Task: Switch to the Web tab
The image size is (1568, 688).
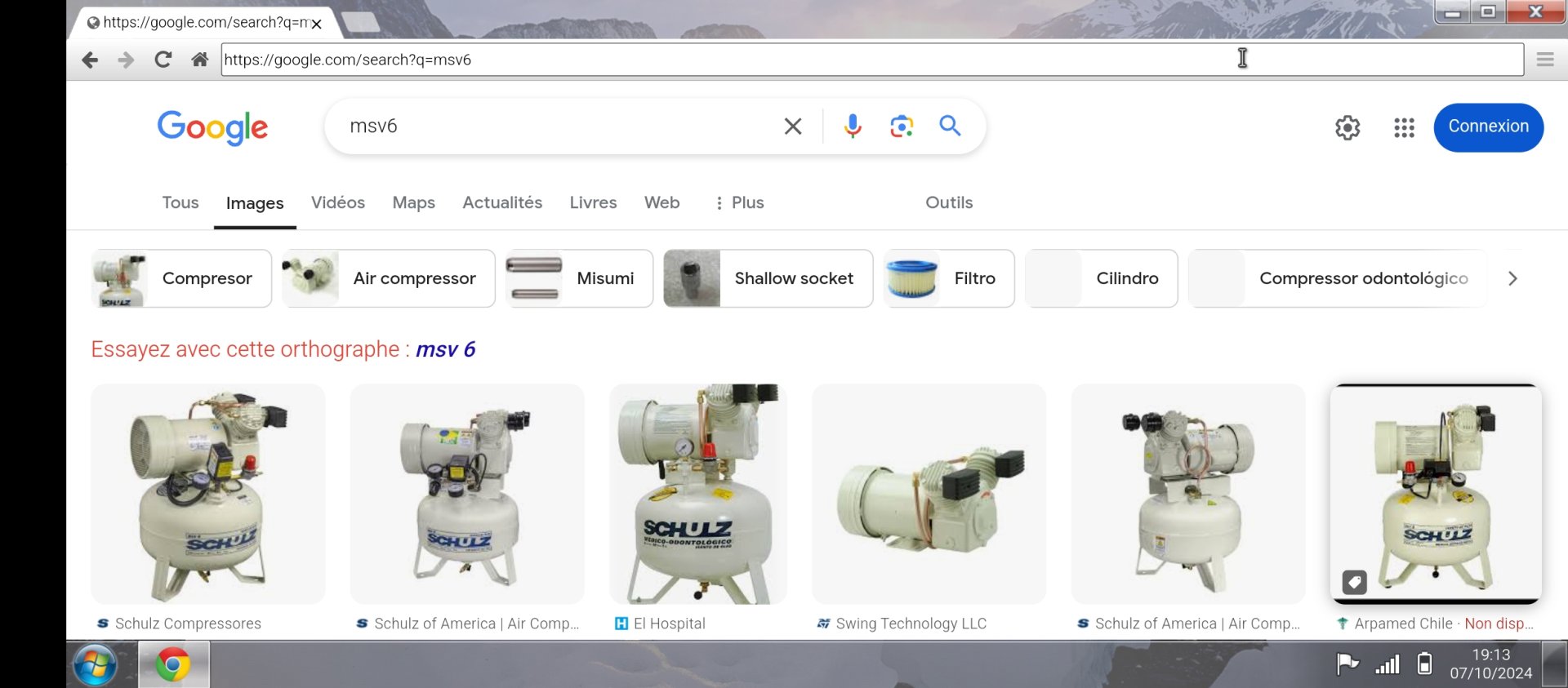Action: [661, 202]
